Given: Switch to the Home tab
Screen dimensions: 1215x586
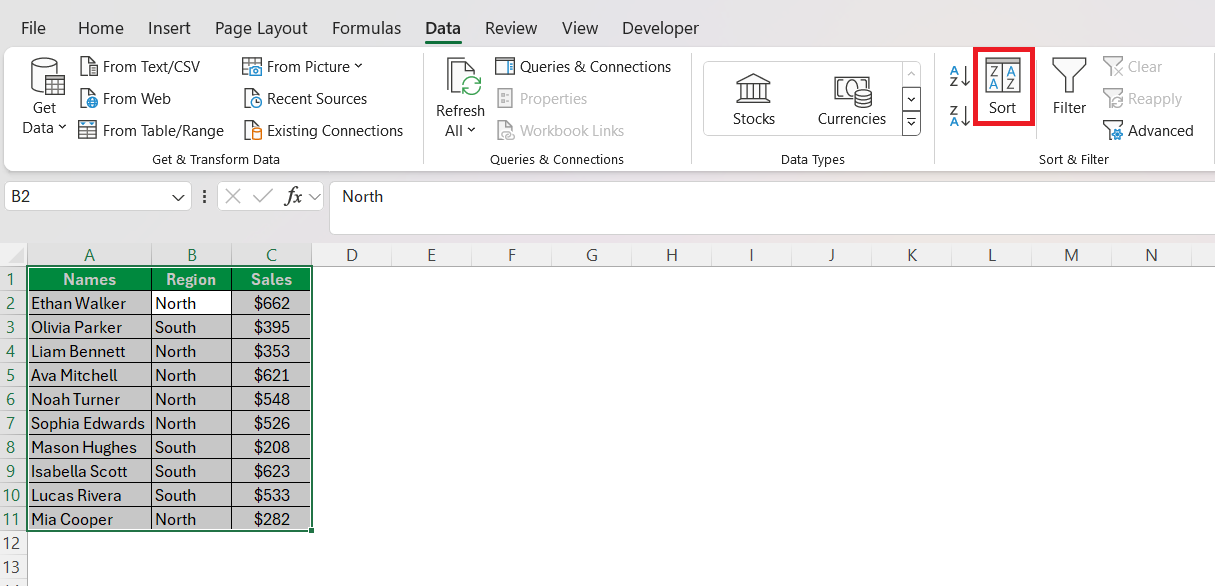Looking at the screenshot, I should click(101, 28).
